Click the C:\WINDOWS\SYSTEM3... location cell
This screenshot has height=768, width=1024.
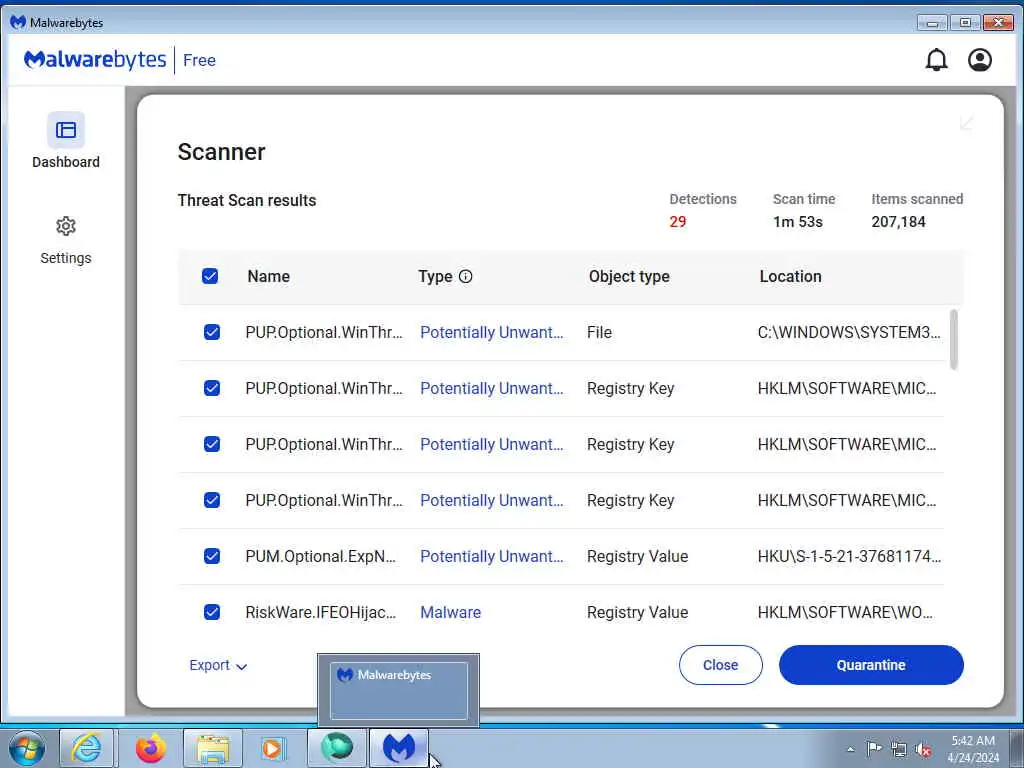(x=849, y=332)
